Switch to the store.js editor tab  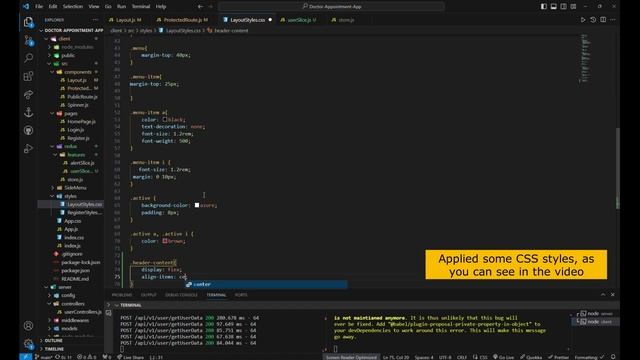346,20
